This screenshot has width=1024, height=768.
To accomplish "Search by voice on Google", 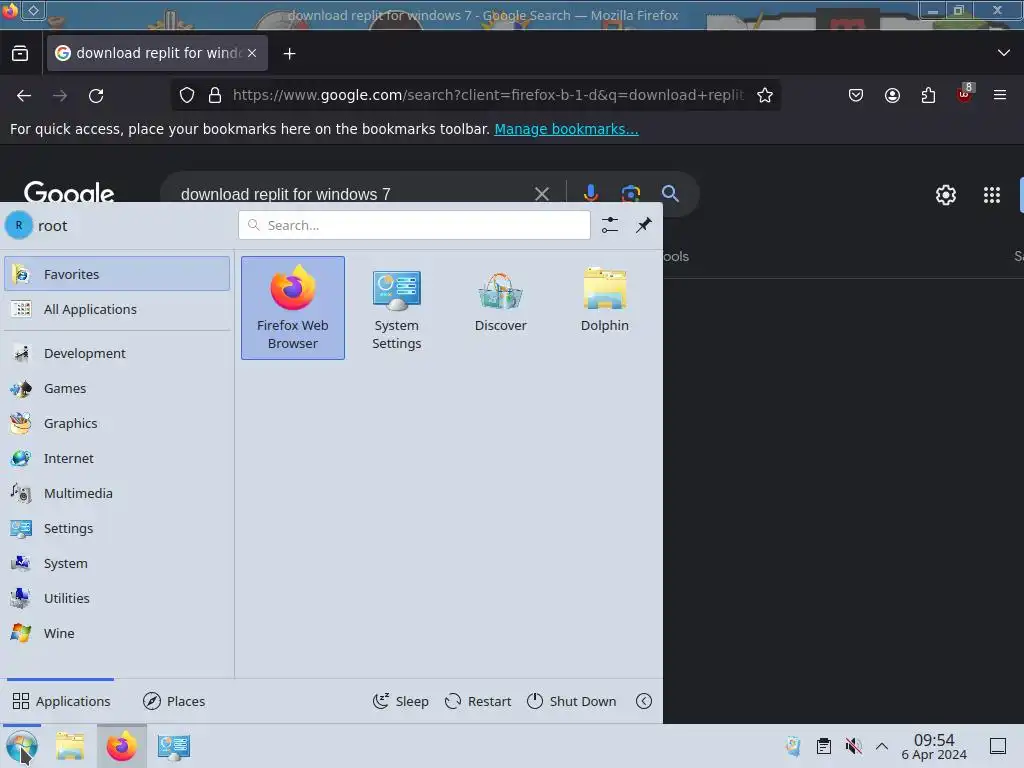I will (590, 193).
